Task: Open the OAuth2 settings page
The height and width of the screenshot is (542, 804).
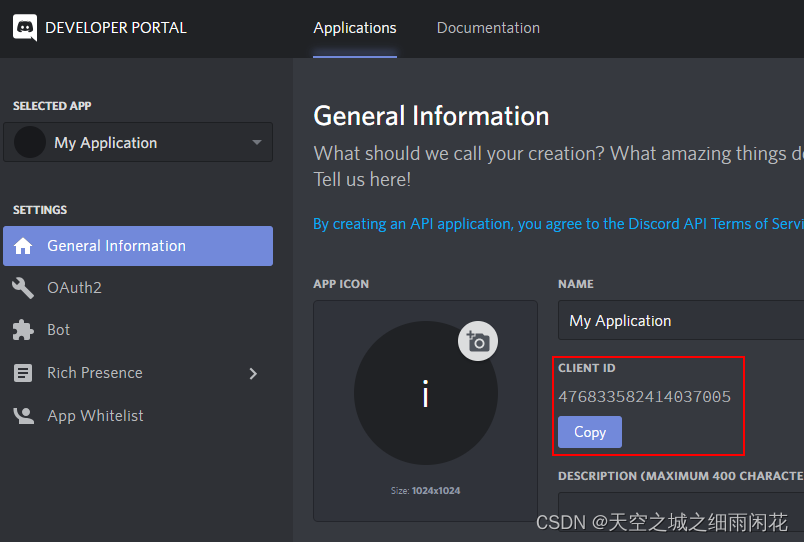Action: tap(74, 288)
